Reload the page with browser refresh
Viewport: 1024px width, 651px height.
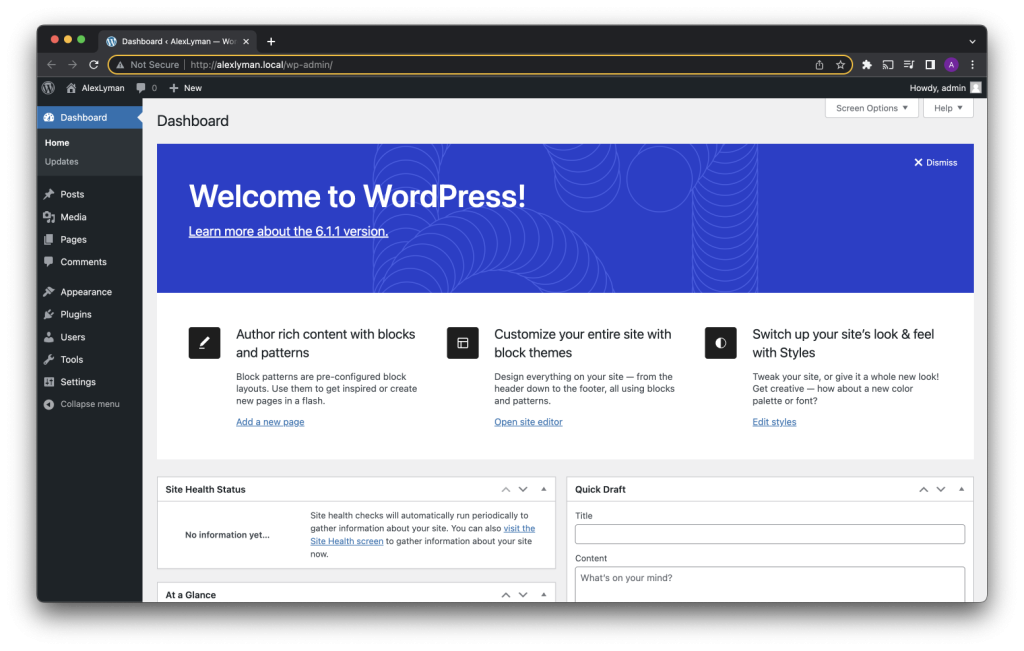tap(94, 65)
